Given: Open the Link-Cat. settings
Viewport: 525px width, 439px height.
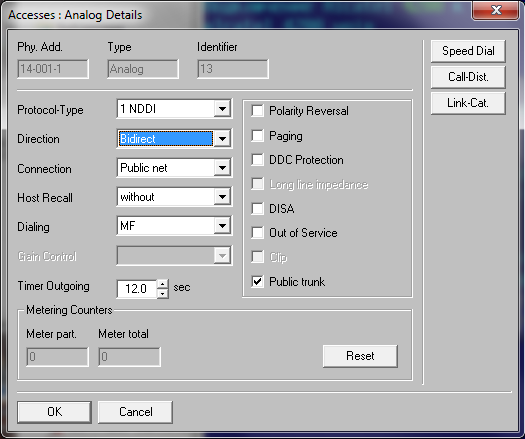Looking at the screenshot, I should (468, 103).
